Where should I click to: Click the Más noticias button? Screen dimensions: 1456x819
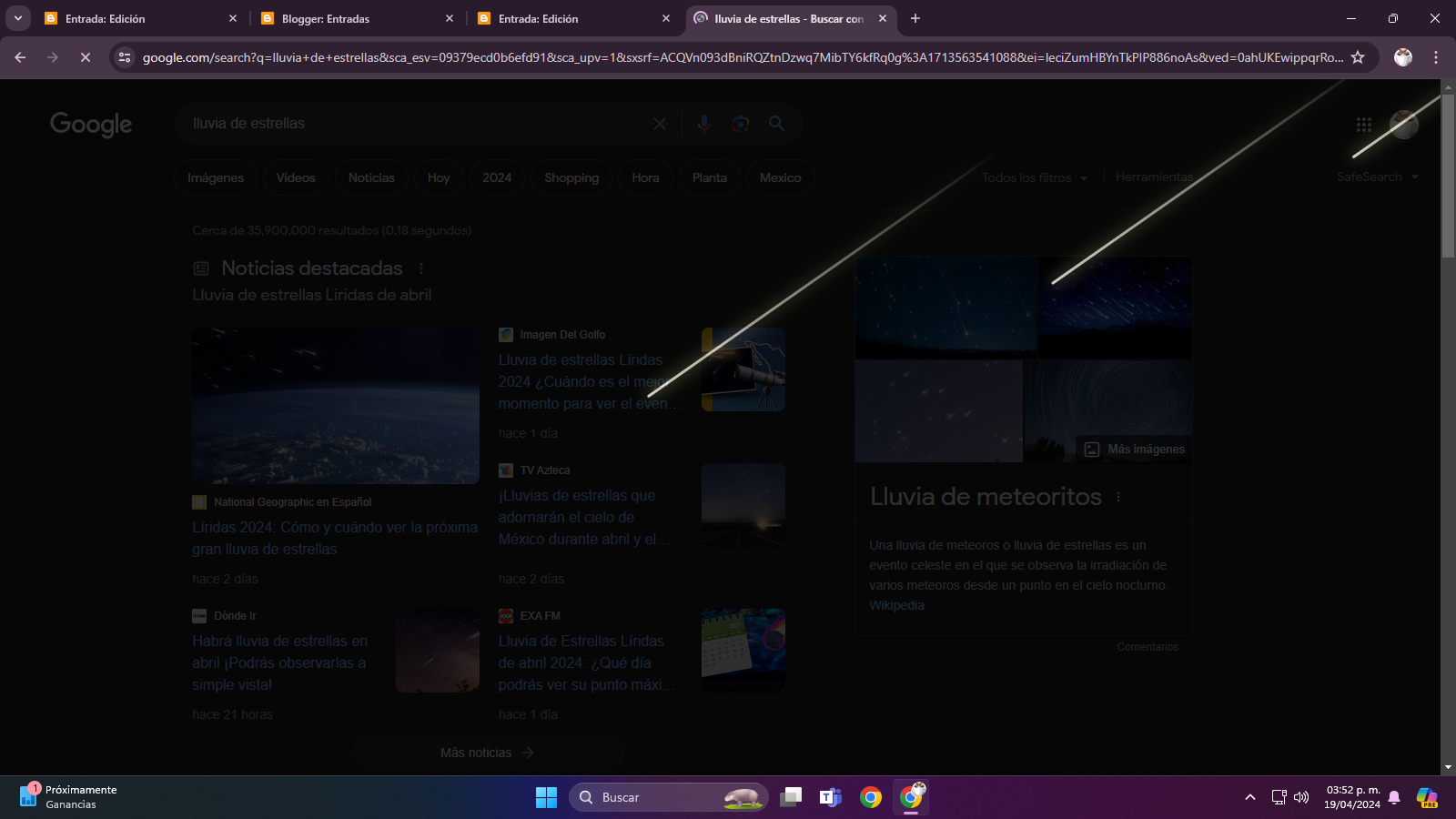488,753
